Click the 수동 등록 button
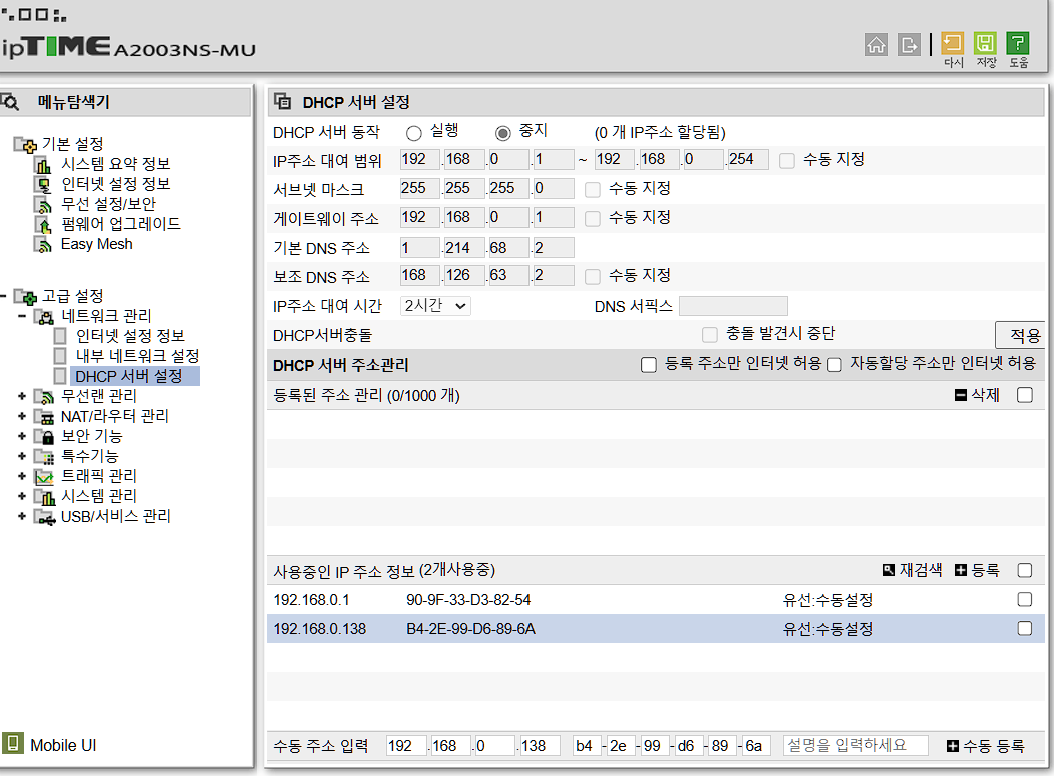The width and height of the screenshot is (1054, 776). (985, 746)
